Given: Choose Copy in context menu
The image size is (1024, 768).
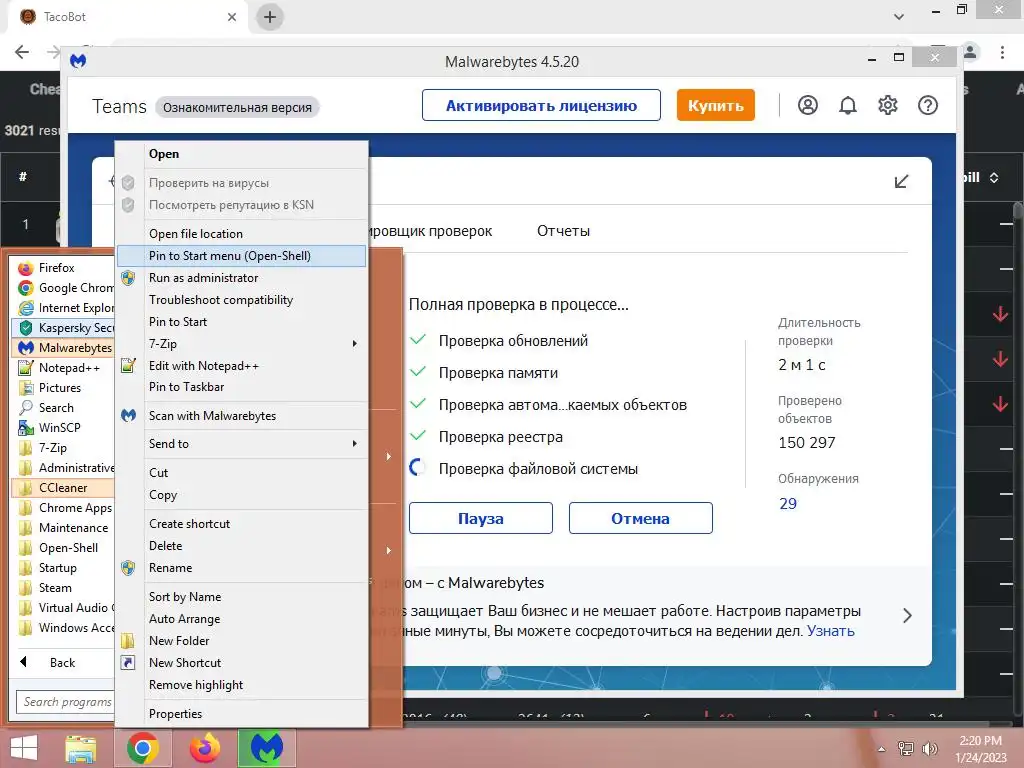Looking at the screenshot, I should pyautogui.click(x=241, y=495).
